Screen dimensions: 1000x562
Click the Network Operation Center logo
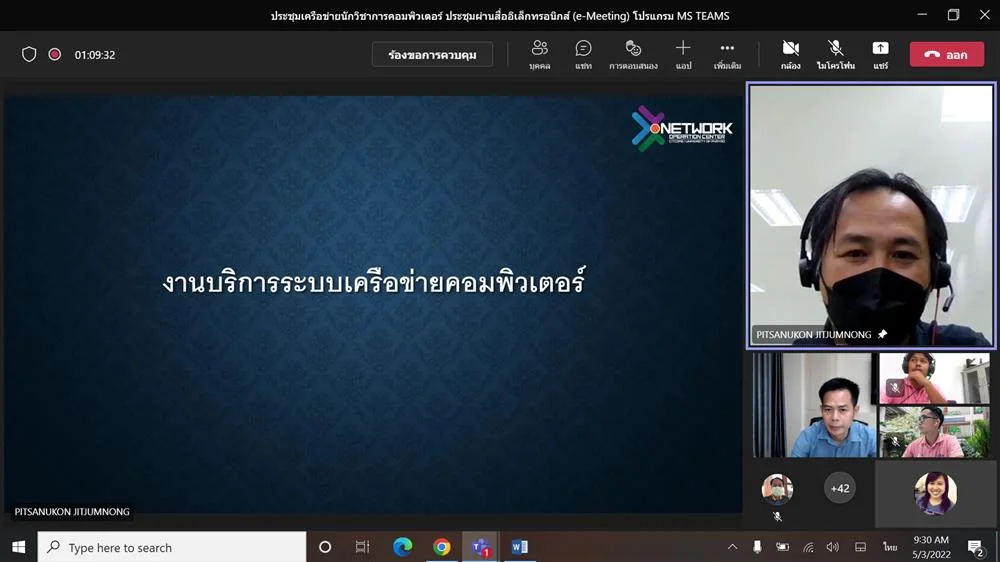coord(681,128)
